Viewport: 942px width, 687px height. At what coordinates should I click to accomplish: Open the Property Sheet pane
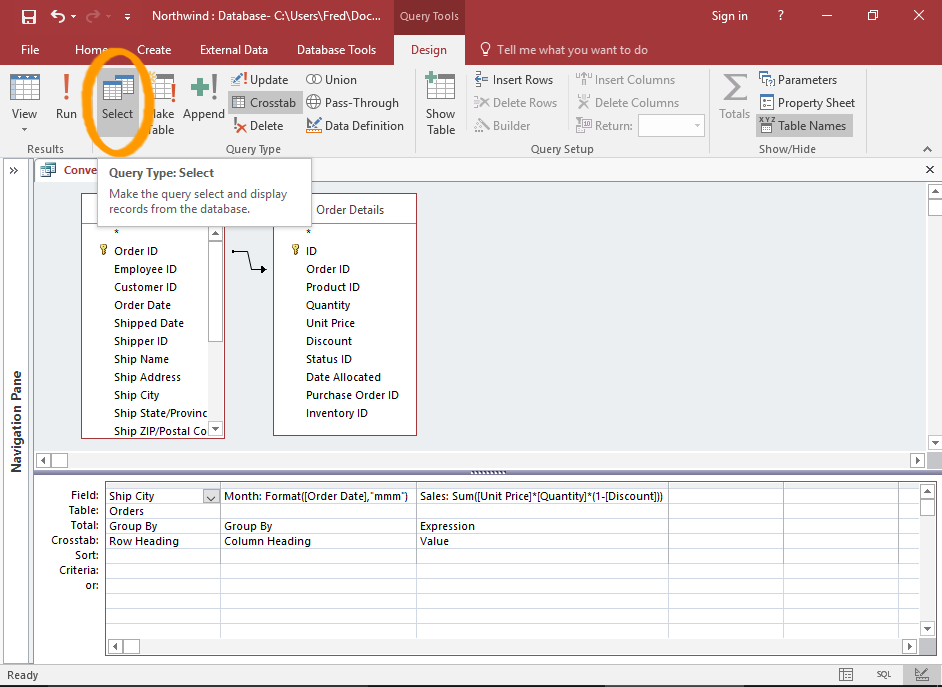(807, 103)
